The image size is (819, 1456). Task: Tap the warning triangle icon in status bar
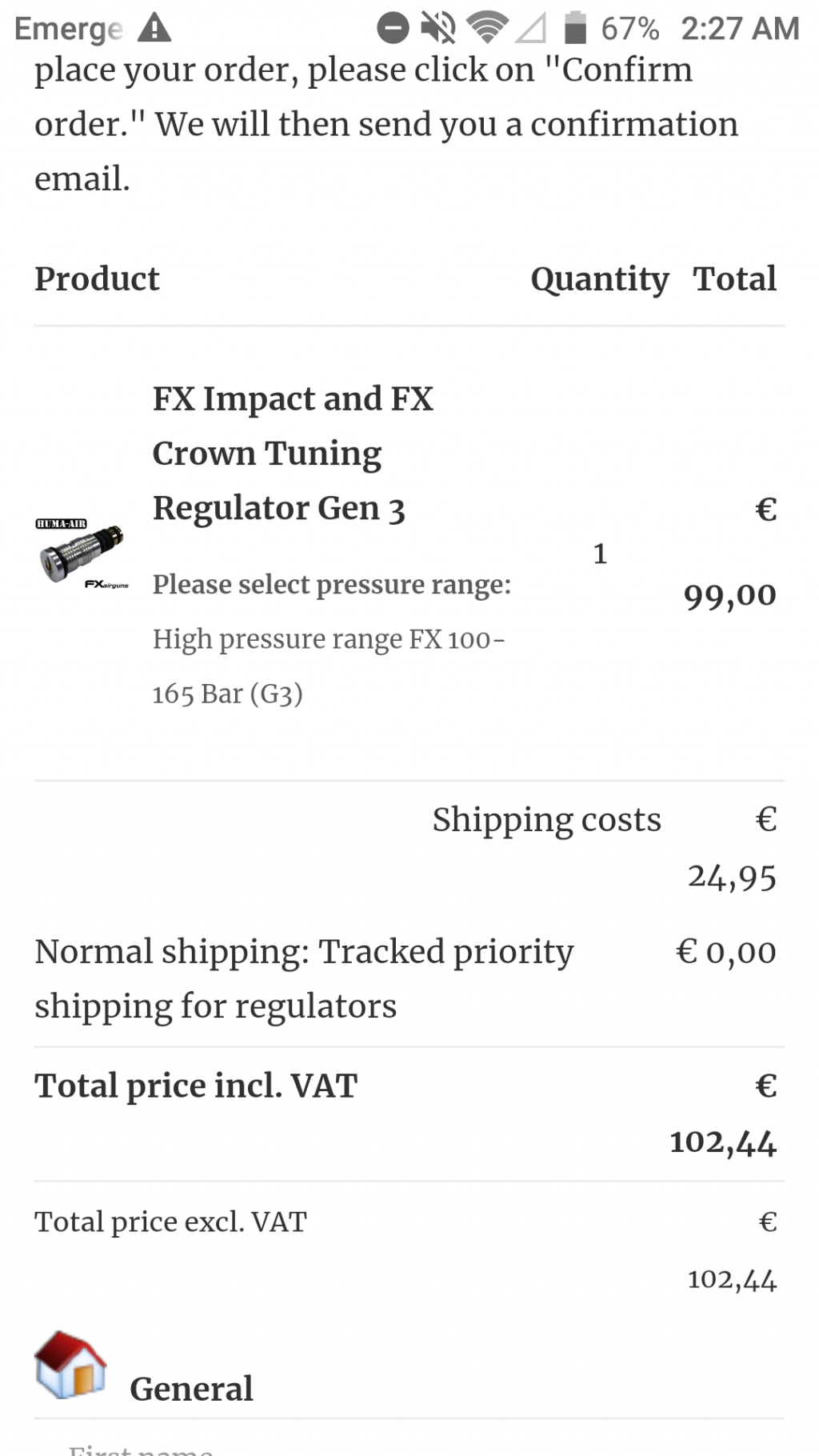coord(154,28)
